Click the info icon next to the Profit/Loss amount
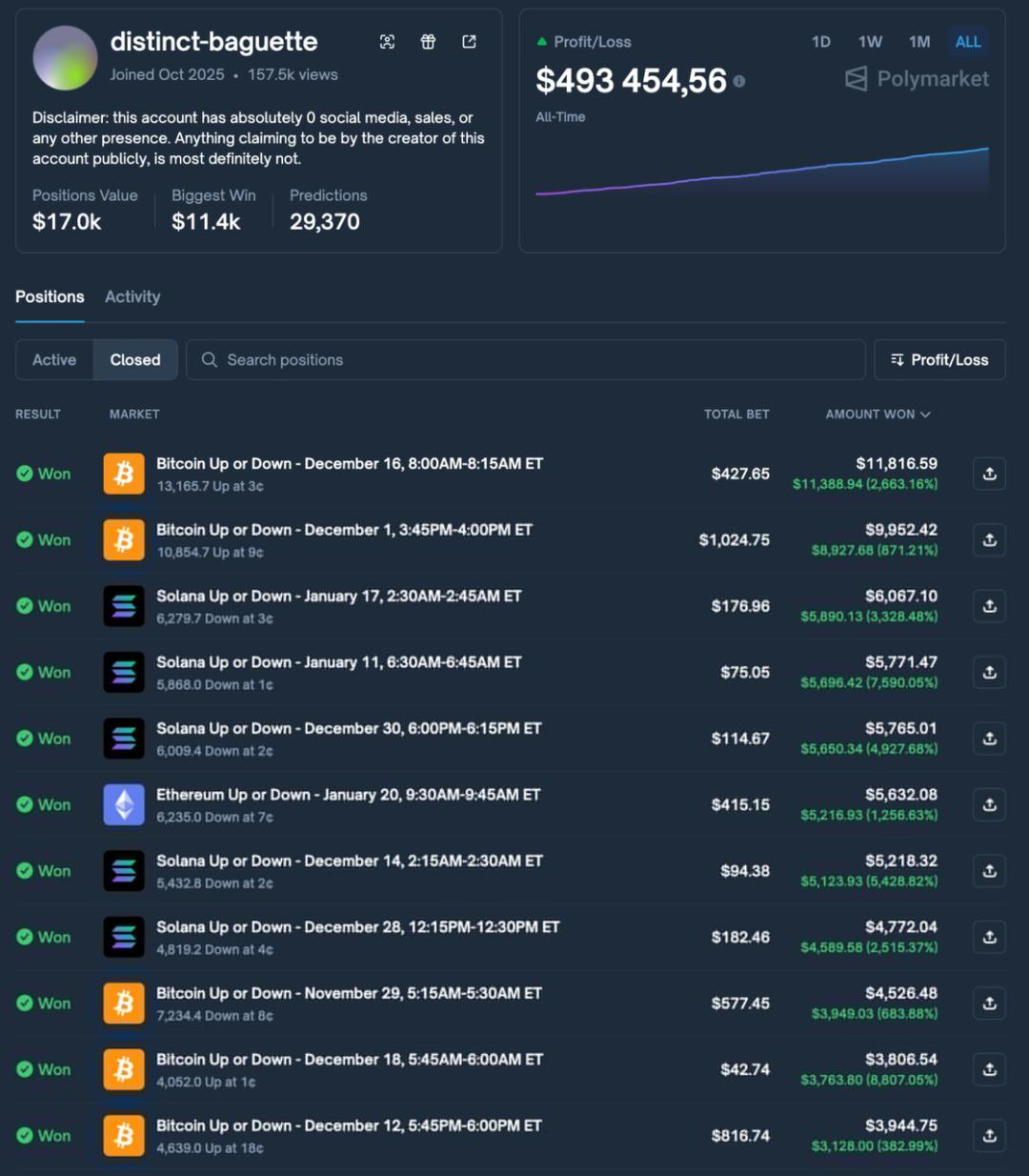Image resolution: width=1029 pixels, height=1176 pixels. pos(740,82)
